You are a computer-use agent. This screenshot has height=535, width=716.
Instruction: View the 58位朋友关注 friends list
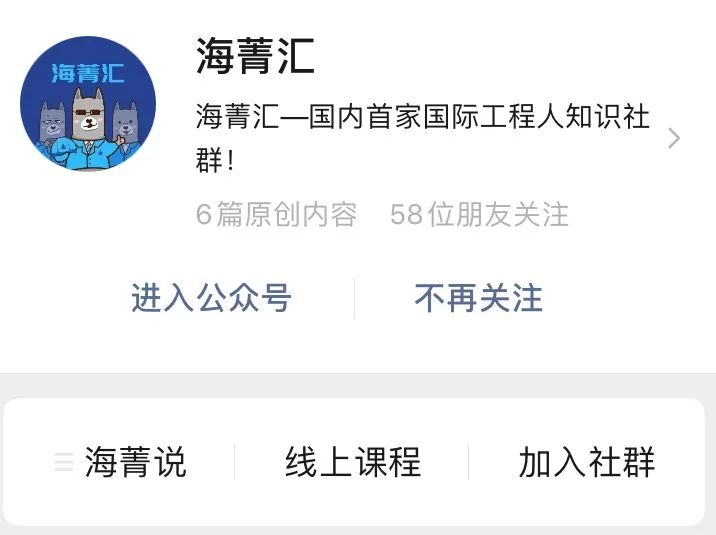pos(479,214)
